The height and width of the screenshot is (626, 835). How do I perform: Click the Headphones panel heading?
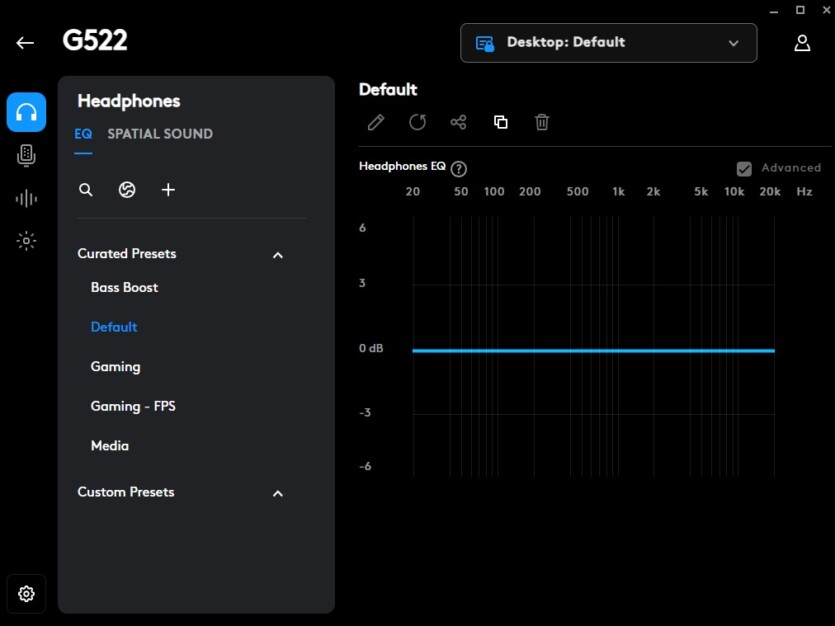129,101
